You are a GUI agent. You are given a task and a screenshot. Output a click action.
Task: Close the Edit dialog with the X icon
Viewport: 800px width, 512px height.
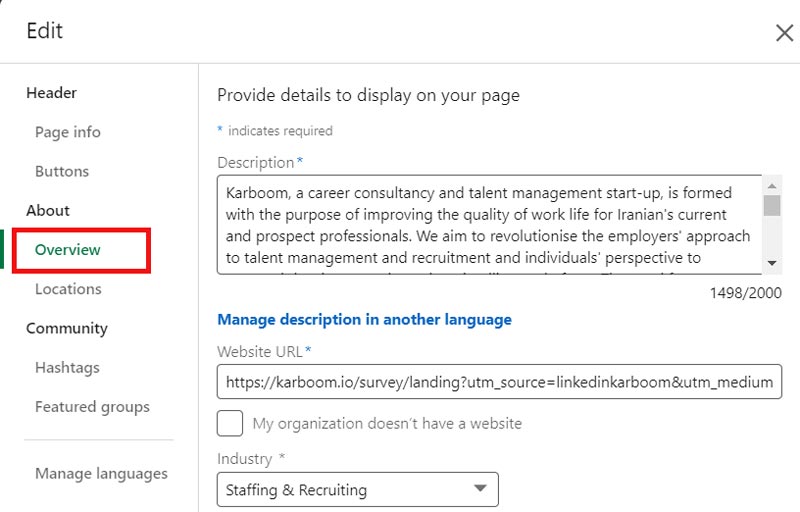pos(784,33)
